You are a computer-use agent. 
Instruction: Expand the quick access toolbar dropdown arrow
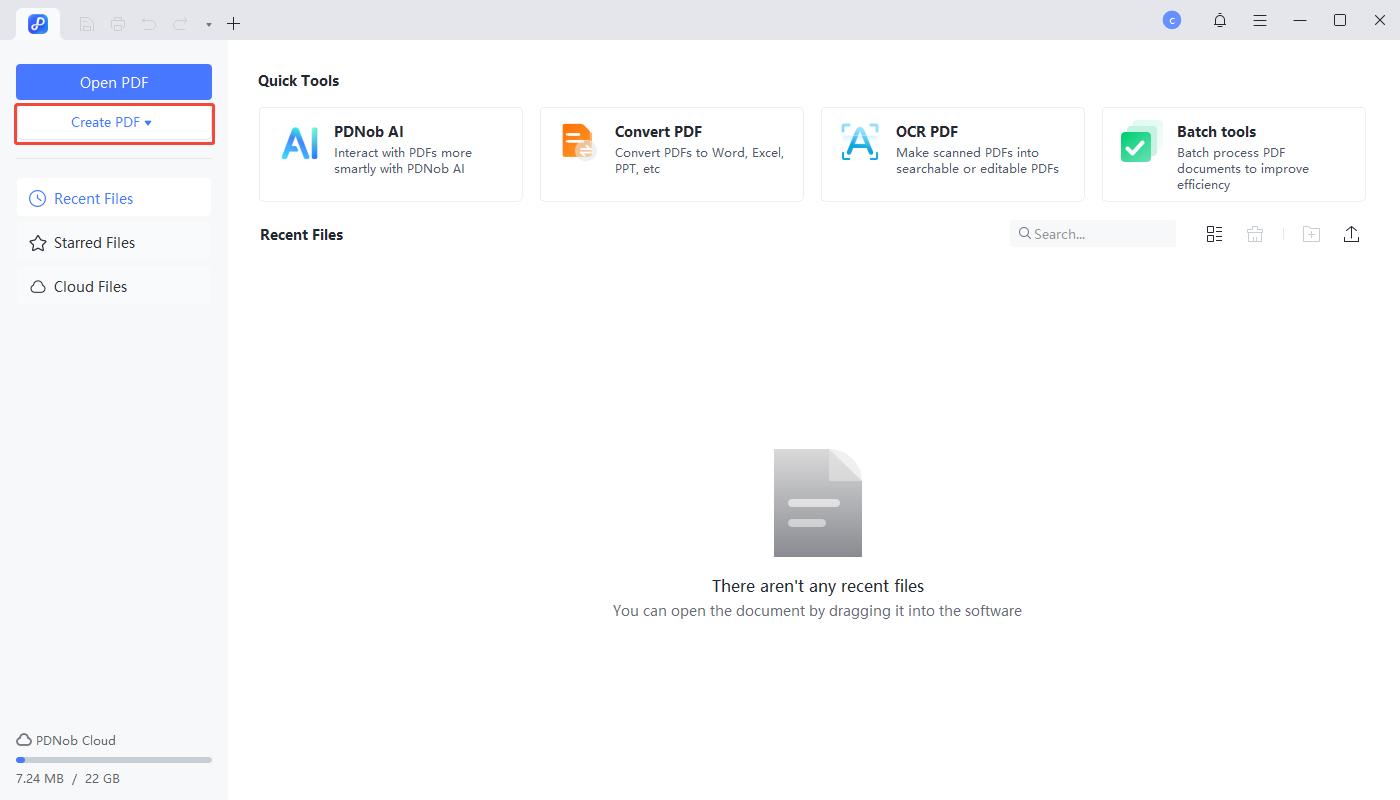click(x=208, y=24)
